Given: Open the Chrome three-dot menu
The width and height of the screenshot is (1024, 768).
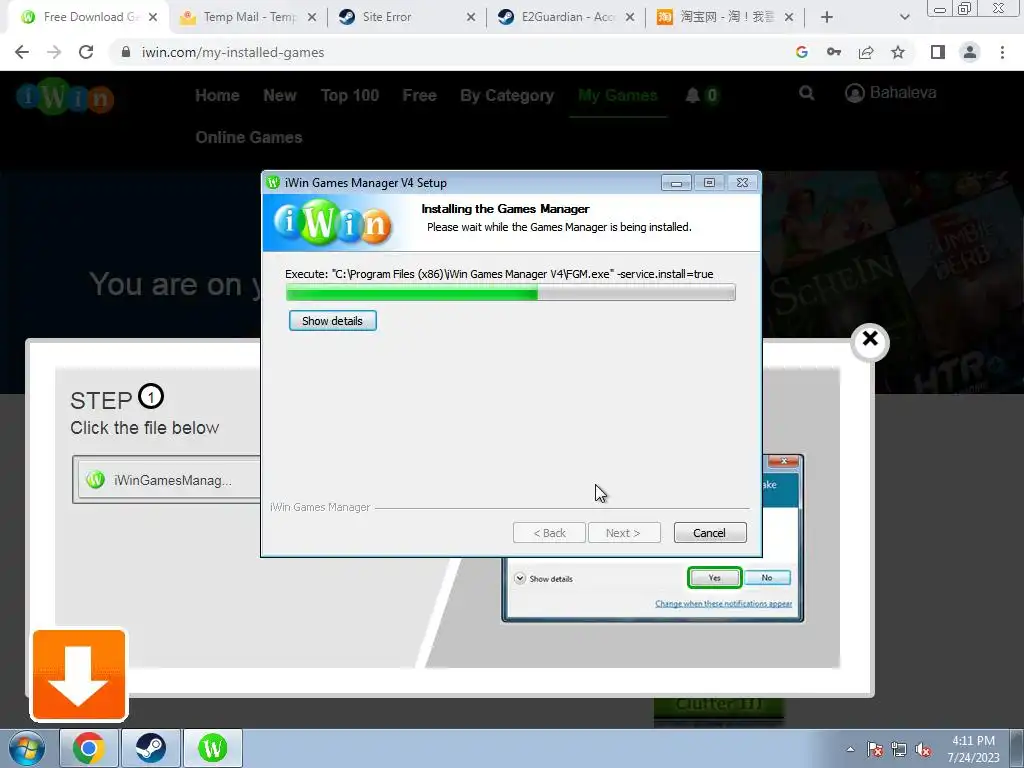Looking at the screenshot, I should click(x=1002, y=52).
